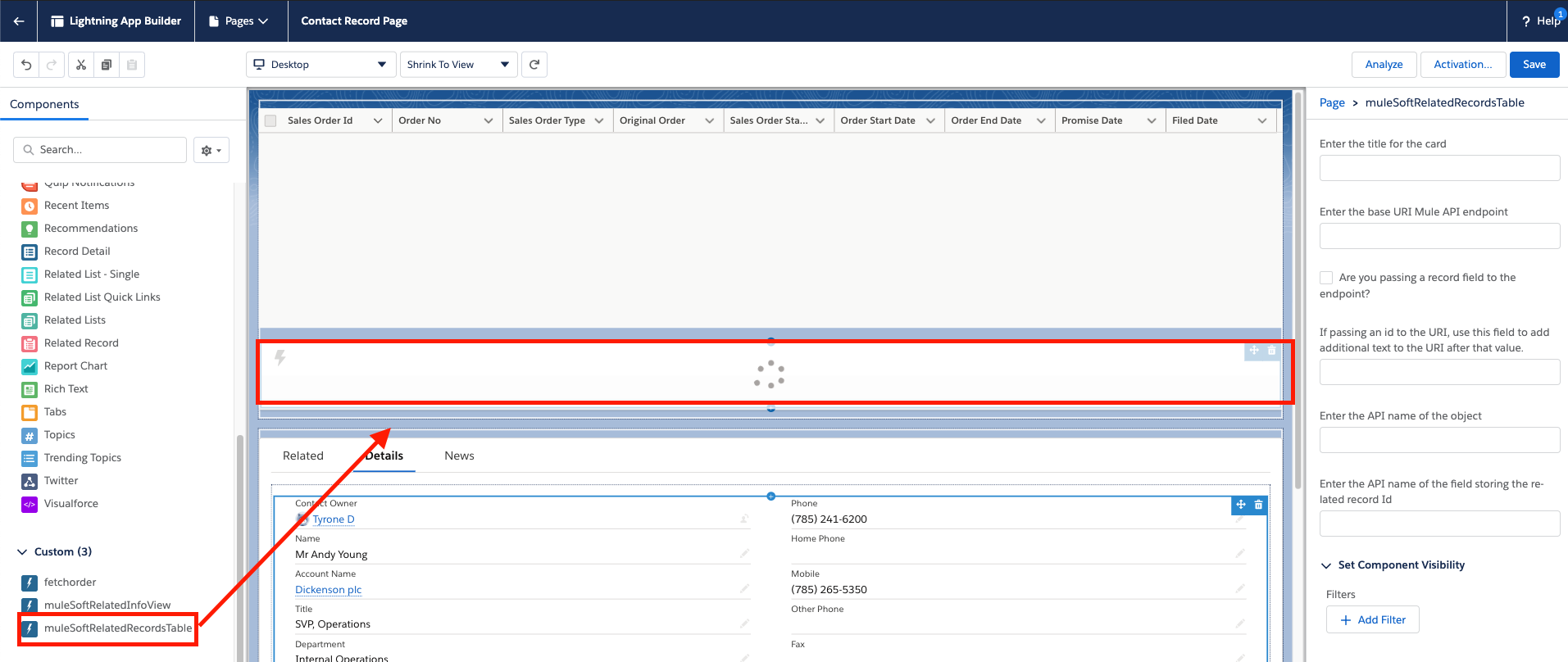This screenshot has width=1568, height=662.
Task: Open Filed Date column menu
Action: [x=1262, y=121]
